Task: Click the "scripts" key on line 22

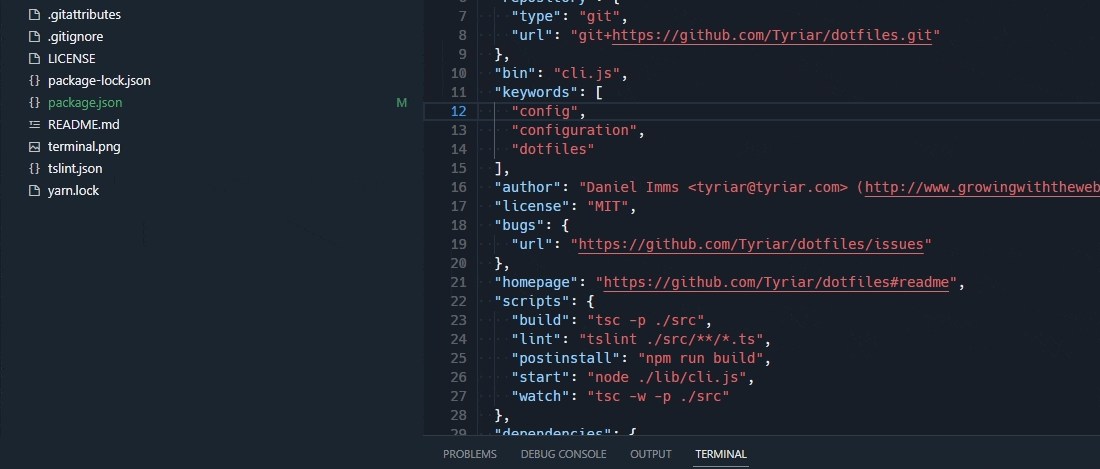Action: coord(532,301)
